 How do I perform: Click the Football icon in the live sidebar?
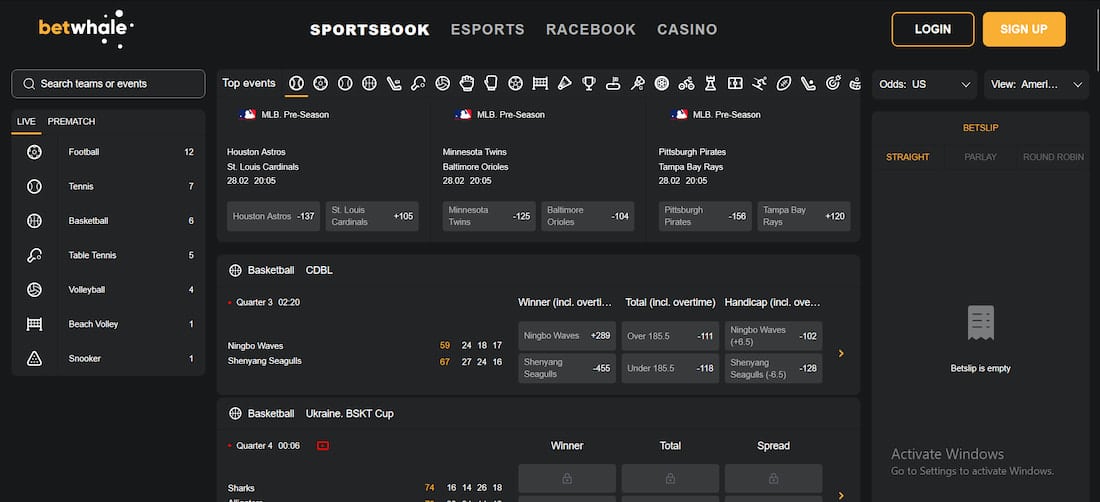pos(34,152)
